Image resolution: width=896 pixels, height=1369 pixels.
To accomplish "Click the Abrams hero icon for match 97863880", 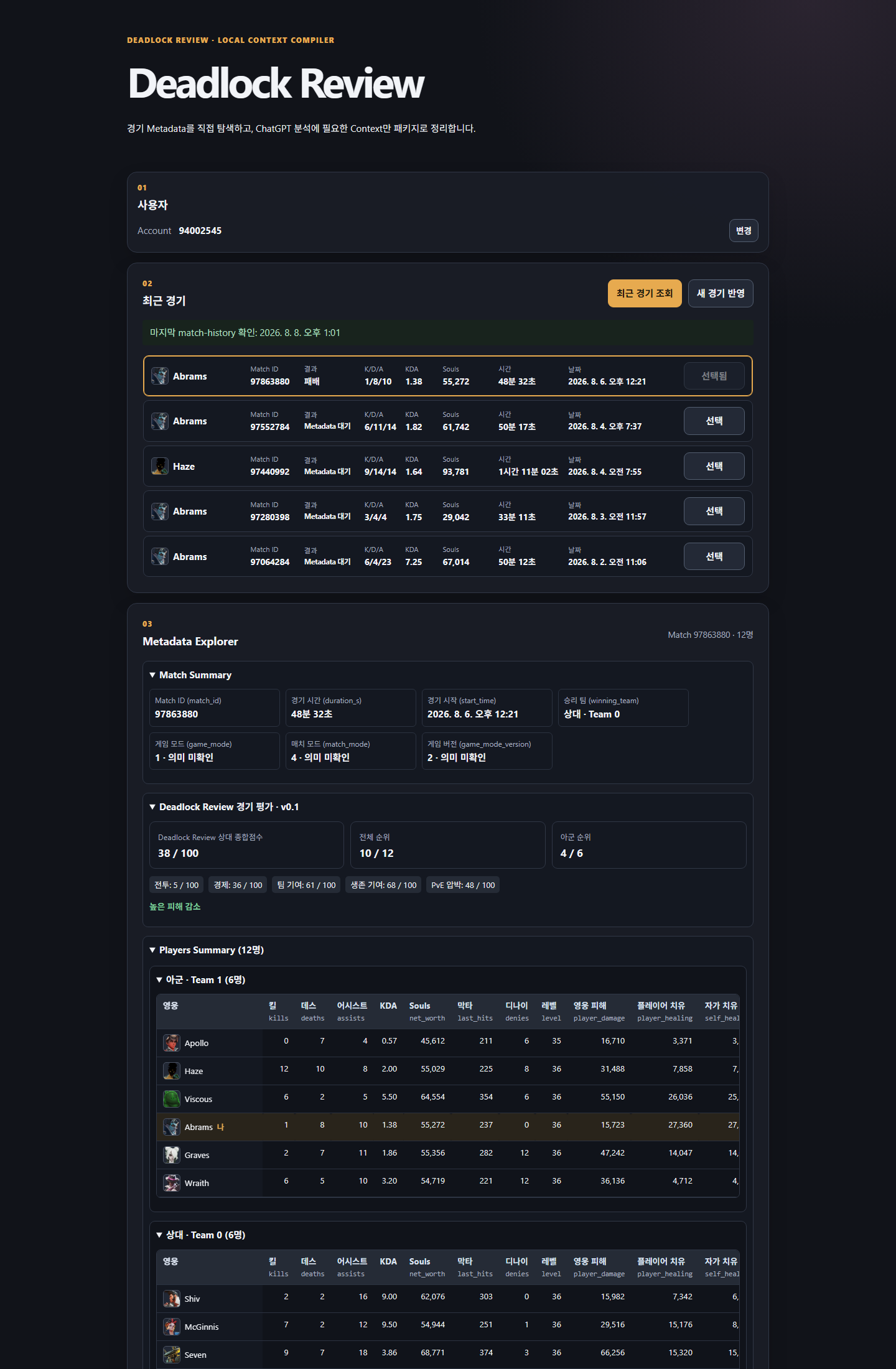I will pyautogui.click(x=160, y=376).
